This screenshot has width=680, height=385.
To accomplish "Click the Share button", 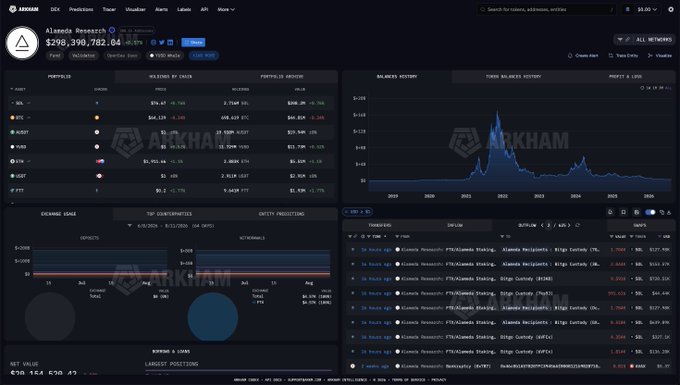I will [x=193, y=42].
